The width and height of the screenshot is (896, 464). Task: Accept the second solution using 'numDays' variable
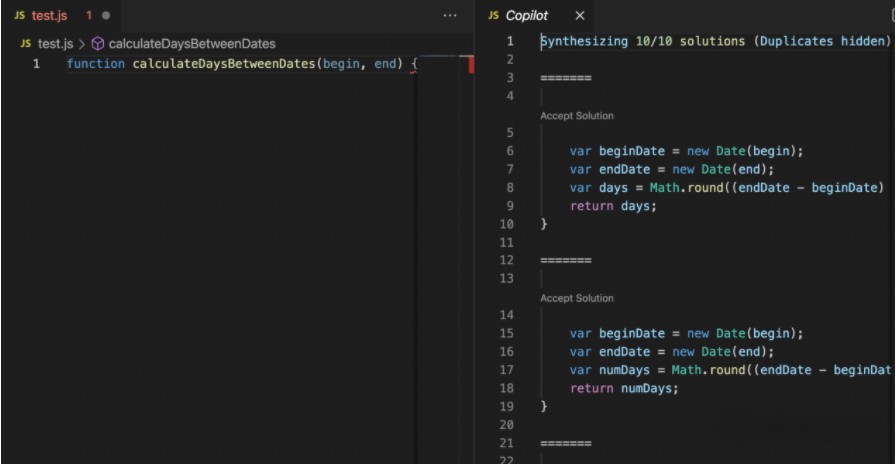(577, 298)
